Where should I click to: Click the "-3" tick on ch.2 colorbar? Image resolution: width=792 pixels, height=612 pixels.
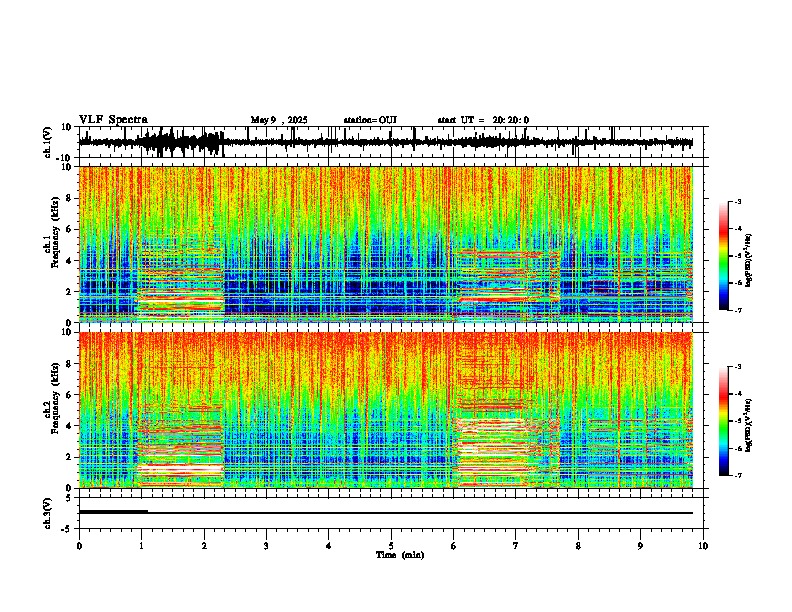[x=738, y=367]
